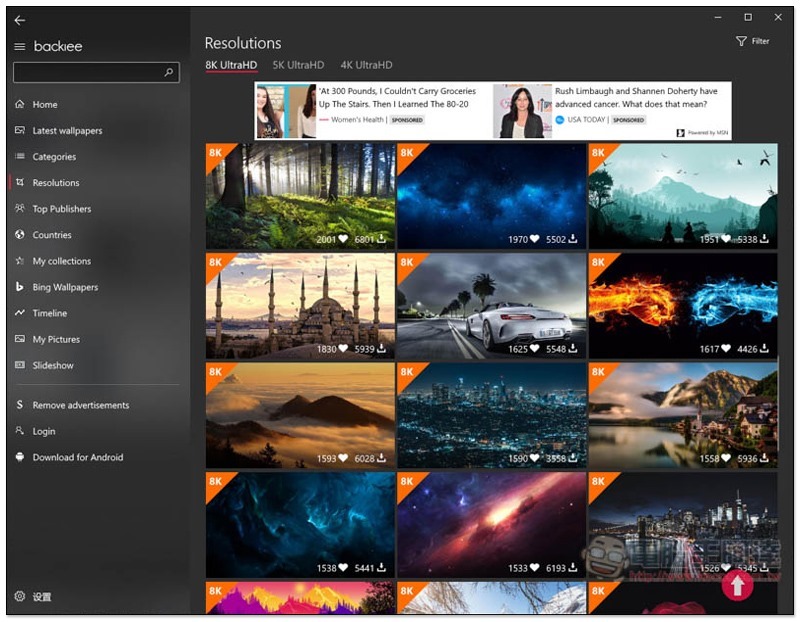Click Download for Android link

[78, 457]
